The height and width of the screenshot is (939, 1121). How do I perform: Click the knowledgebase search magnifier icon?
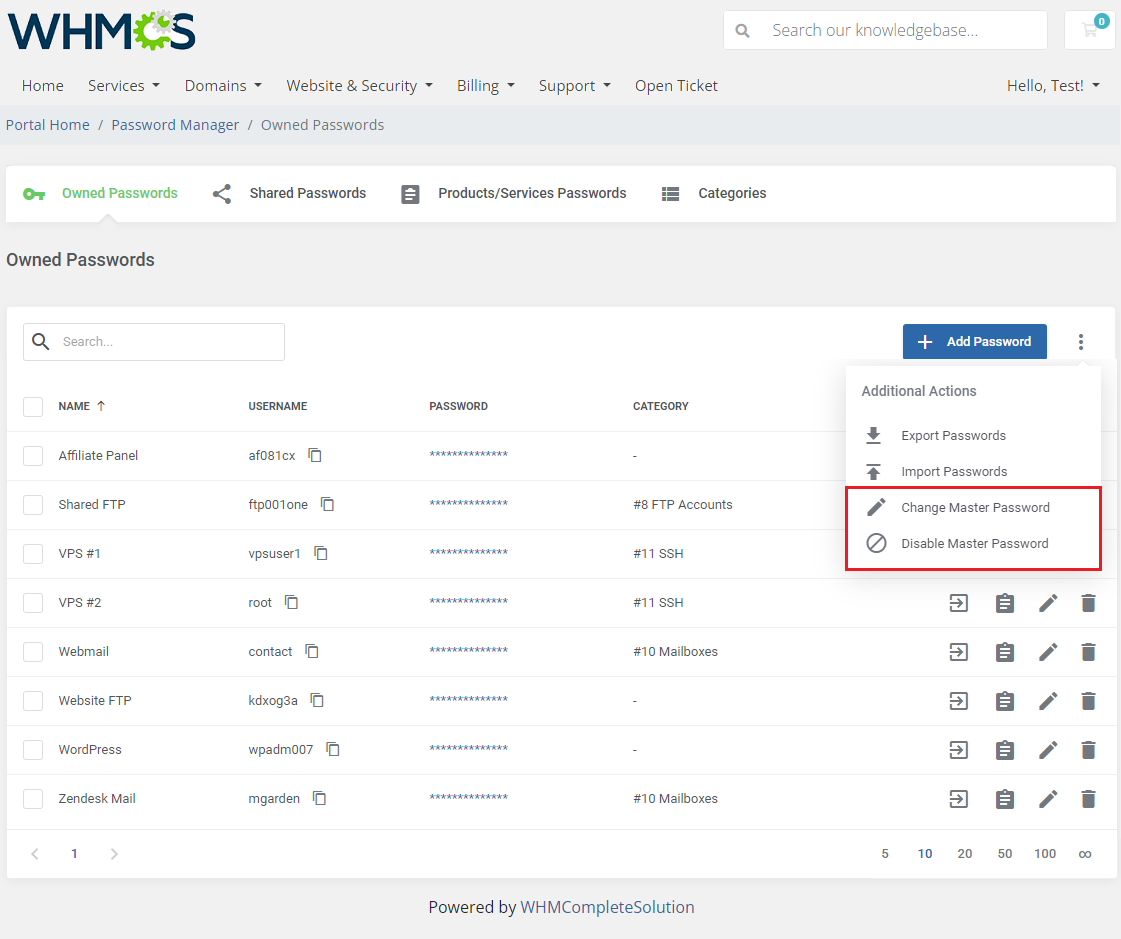743,31
